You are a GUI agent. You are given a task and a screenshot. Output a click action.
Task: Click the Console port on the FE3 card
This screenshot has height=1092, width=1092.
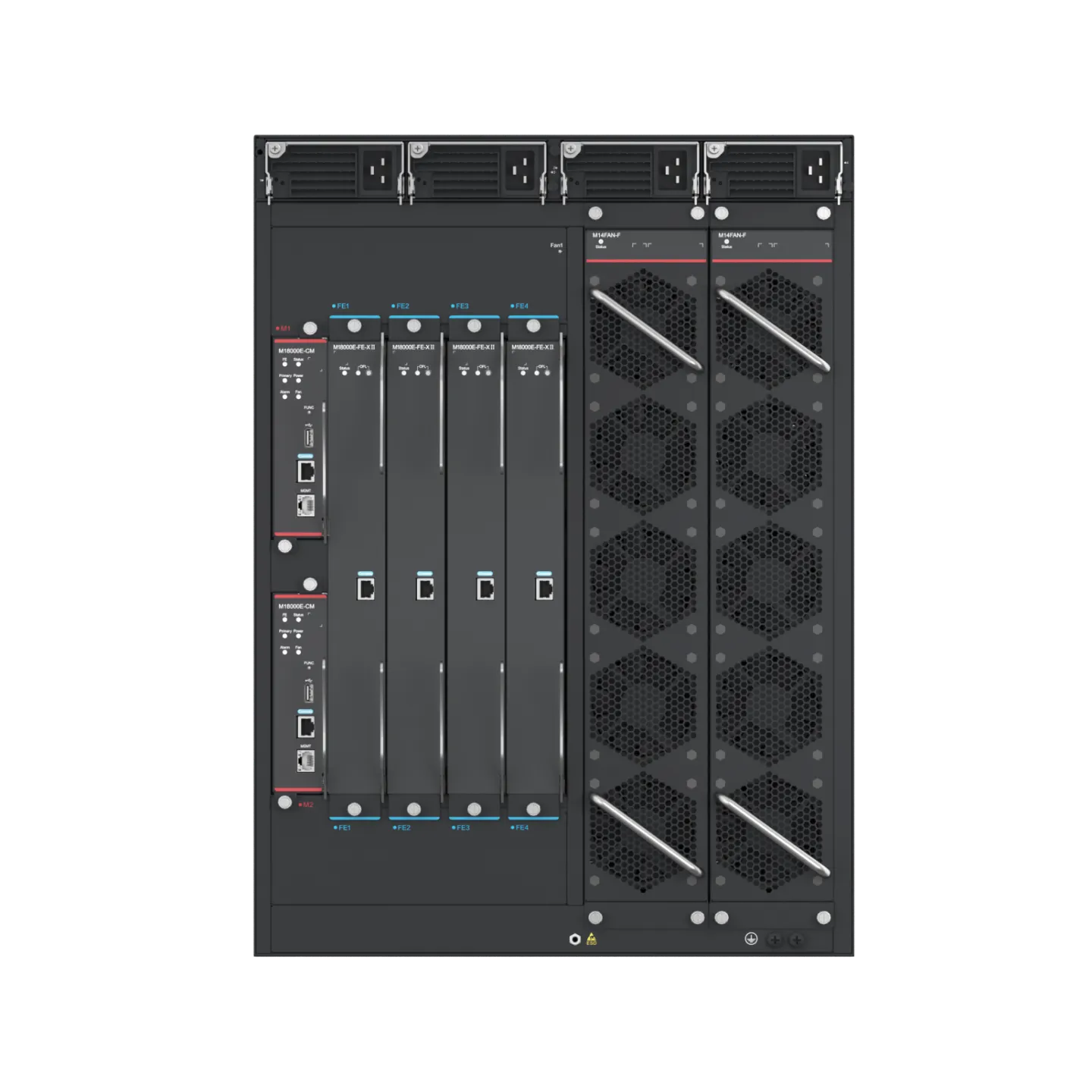pyautogui.click(x=485, y=588)
